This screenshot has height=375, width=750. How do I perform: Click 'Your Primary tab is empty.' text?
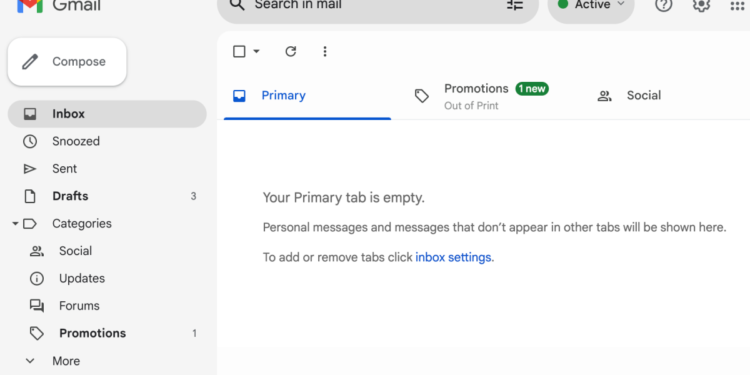[343, 198]
